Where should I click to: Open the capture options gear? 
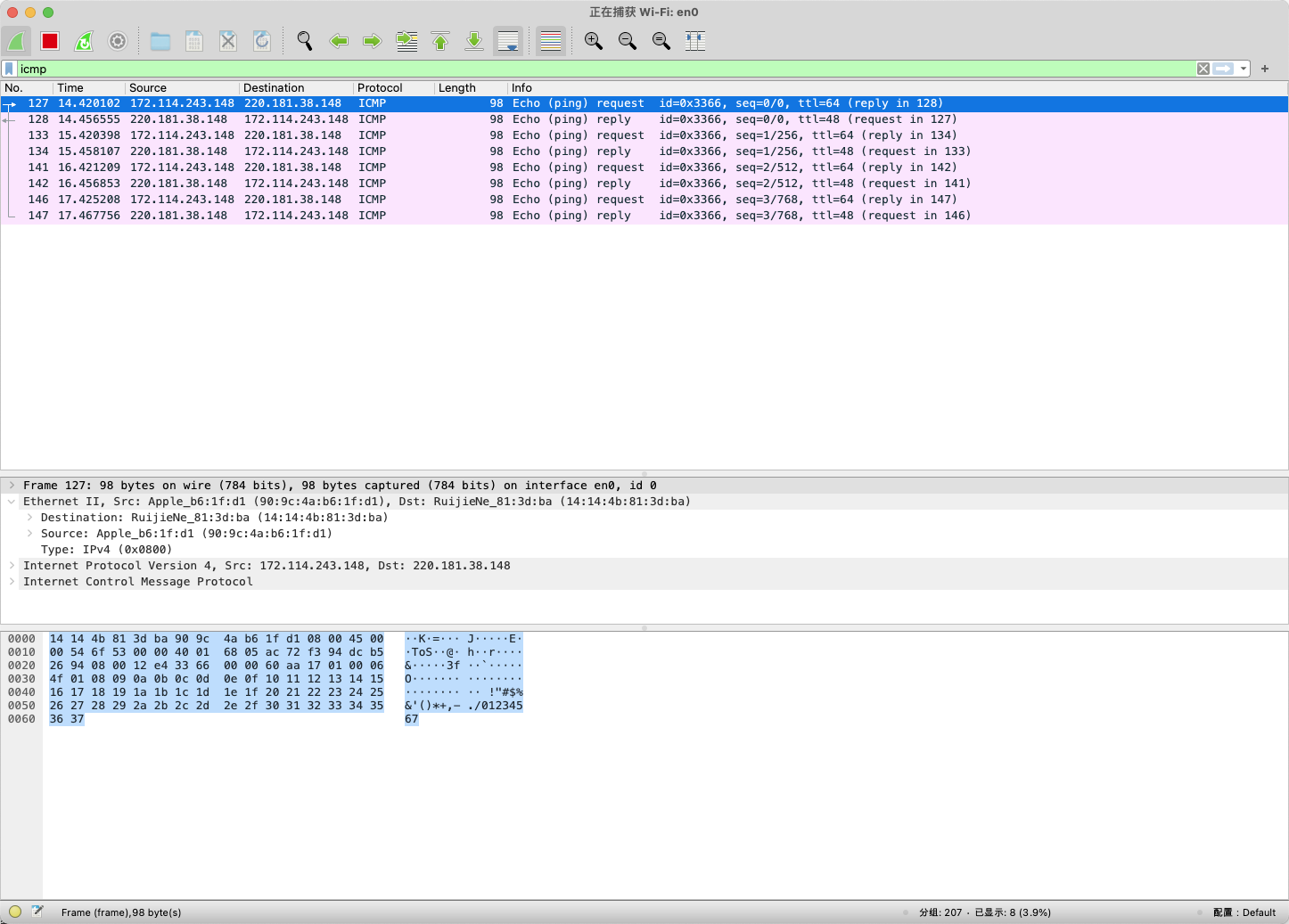click(x=117, y=41)
